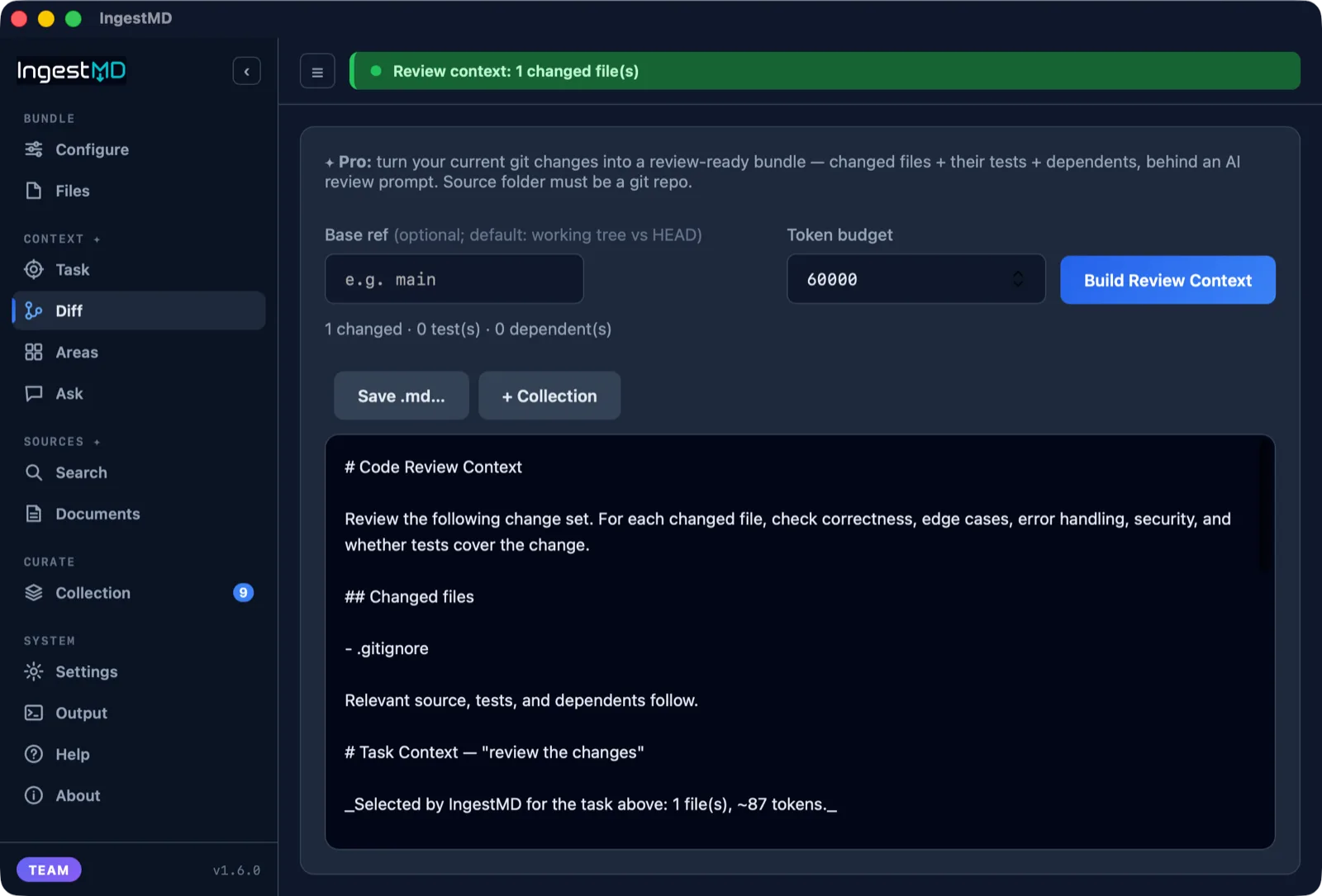Click the Files page icon
The height and width of the screenshot is (896, 1322).
click(x=34, y=191)
